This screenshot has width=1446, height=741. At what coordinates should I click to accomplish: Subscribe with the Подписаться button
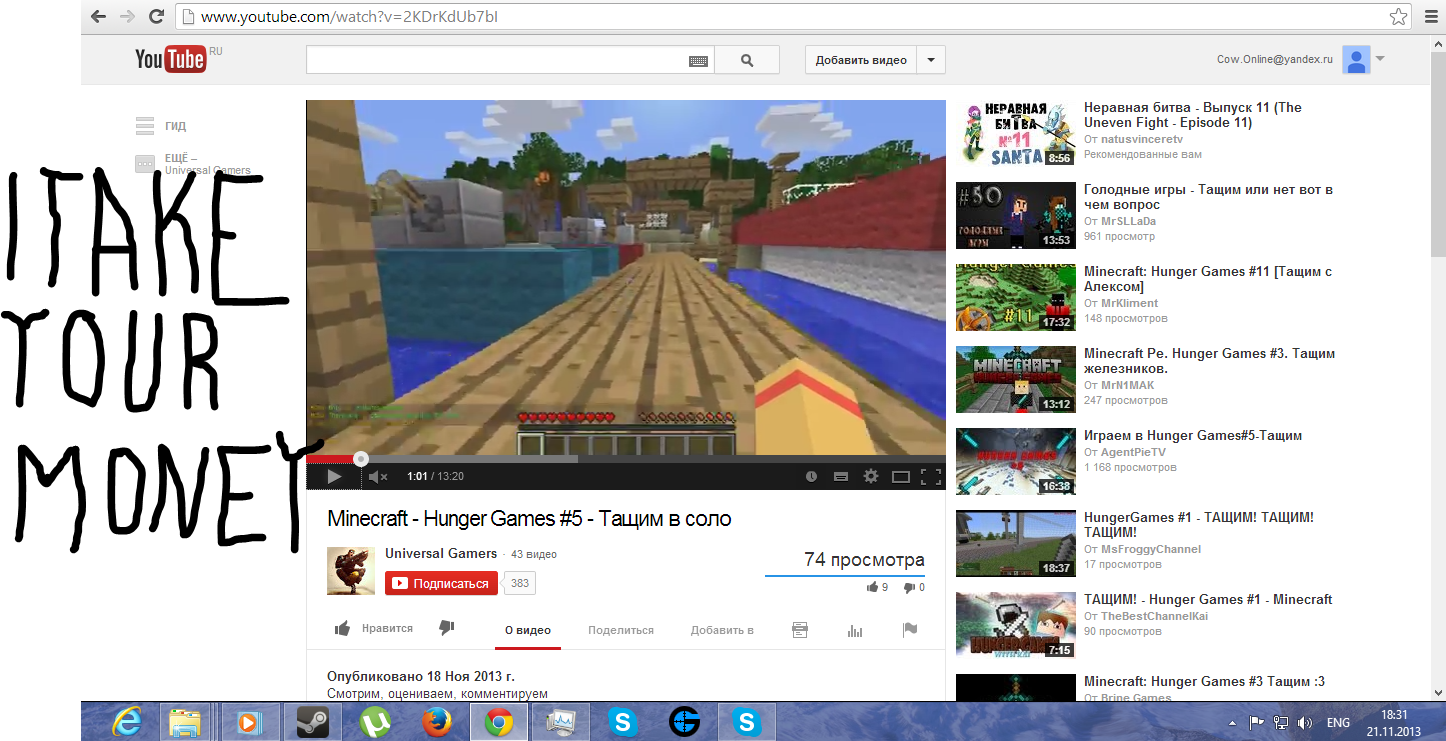tap(441, 583)
